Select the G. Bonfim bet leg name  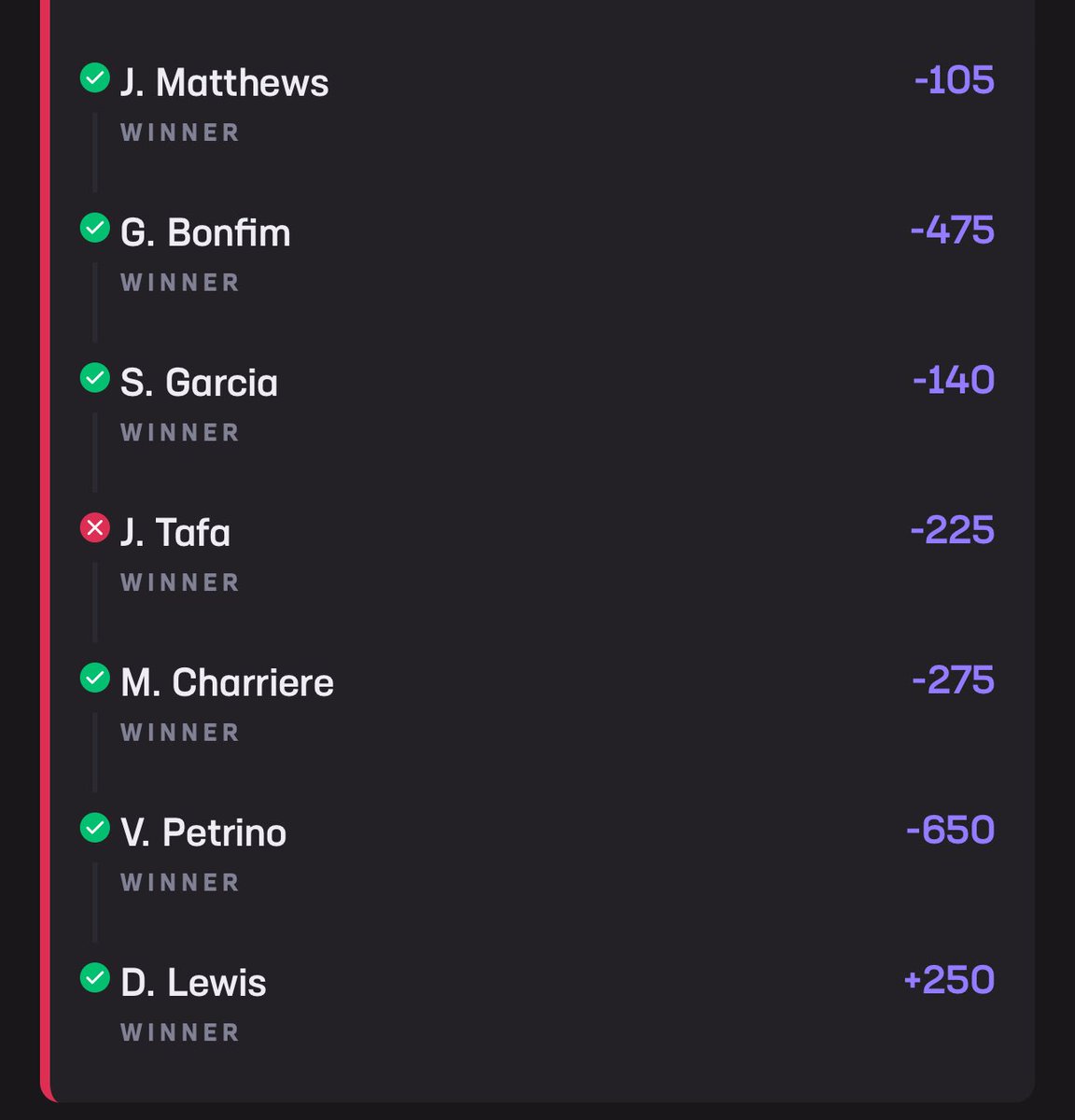pos(205,232)
